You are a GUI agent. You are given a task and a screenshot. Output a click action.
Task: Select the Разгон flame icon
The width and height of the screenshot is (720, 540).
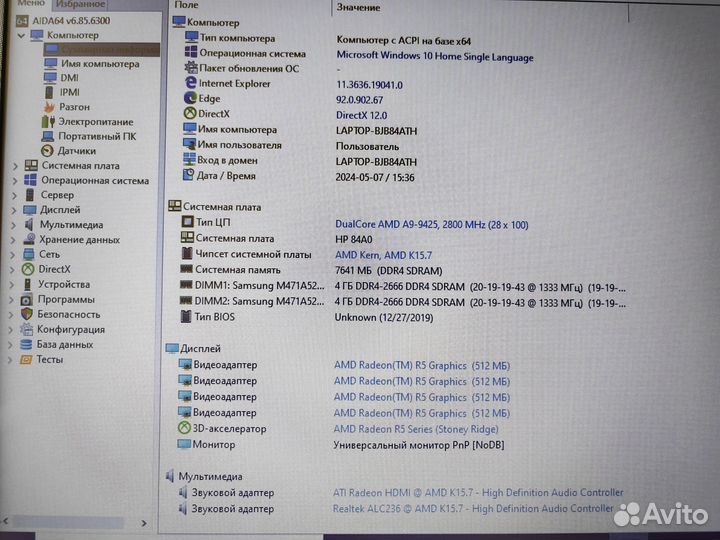[x=49, y=107]
